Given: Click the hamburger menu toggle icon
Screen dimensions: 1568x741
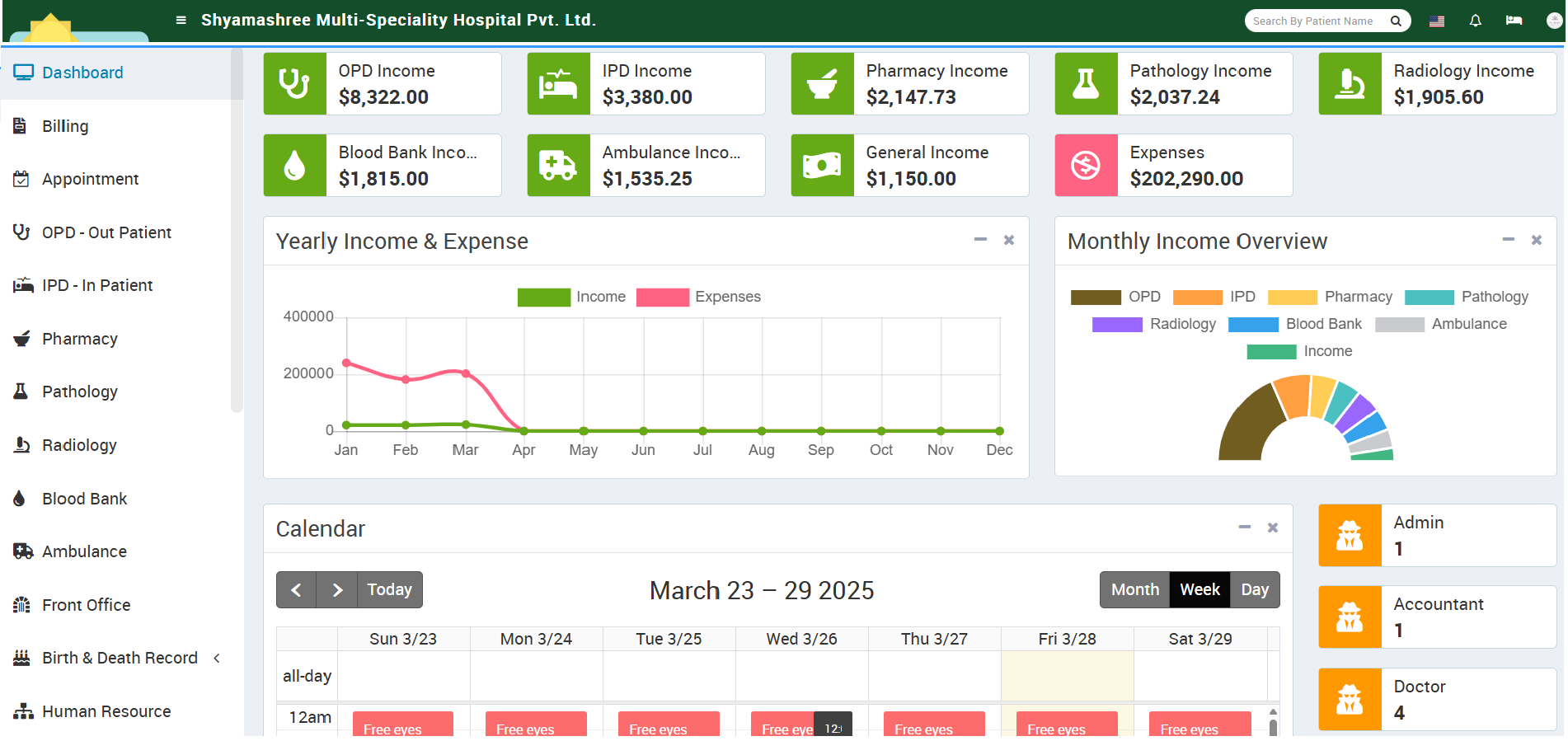Looking at the screenshot, I should click(x=181, y=21).
